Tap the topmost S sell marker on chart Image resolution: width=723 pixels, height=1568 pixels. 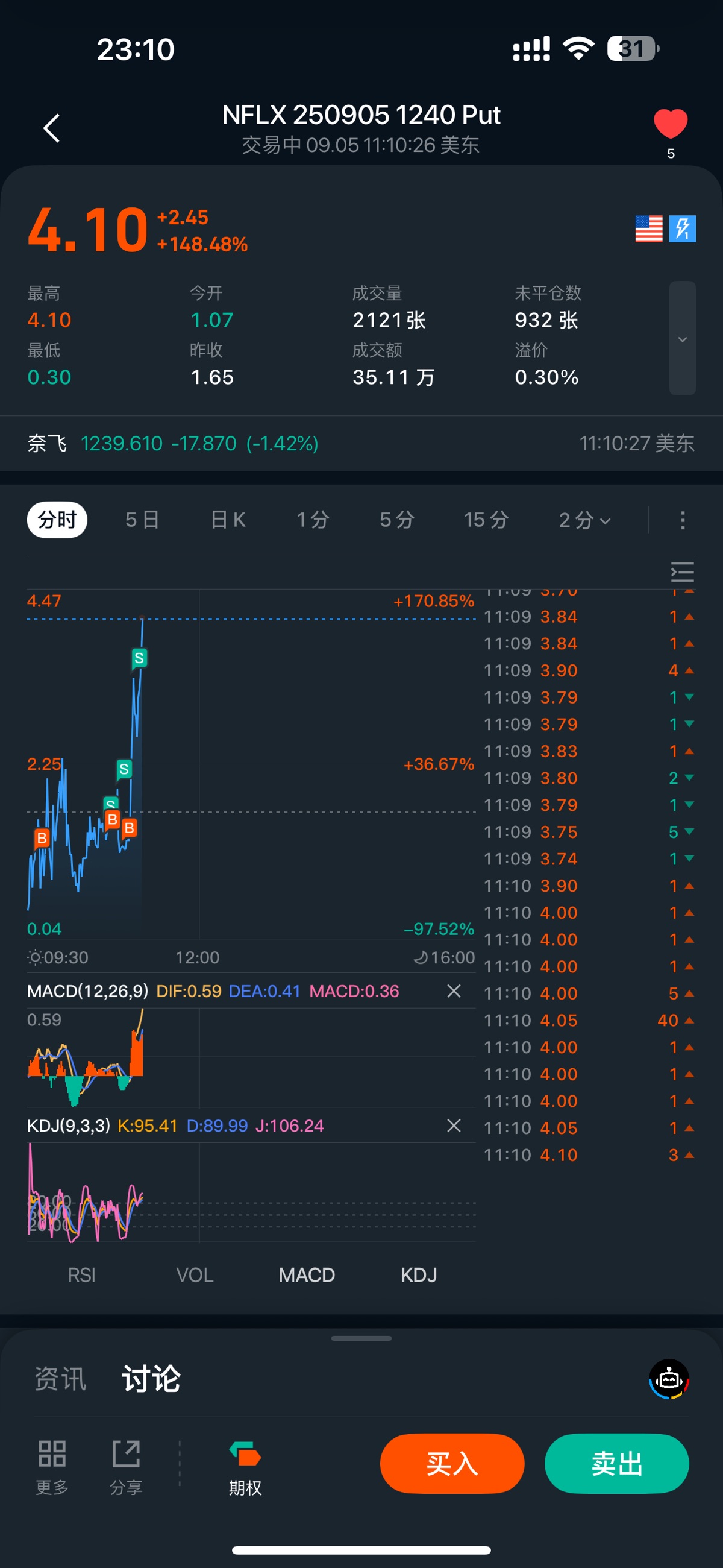coord(139,658)
